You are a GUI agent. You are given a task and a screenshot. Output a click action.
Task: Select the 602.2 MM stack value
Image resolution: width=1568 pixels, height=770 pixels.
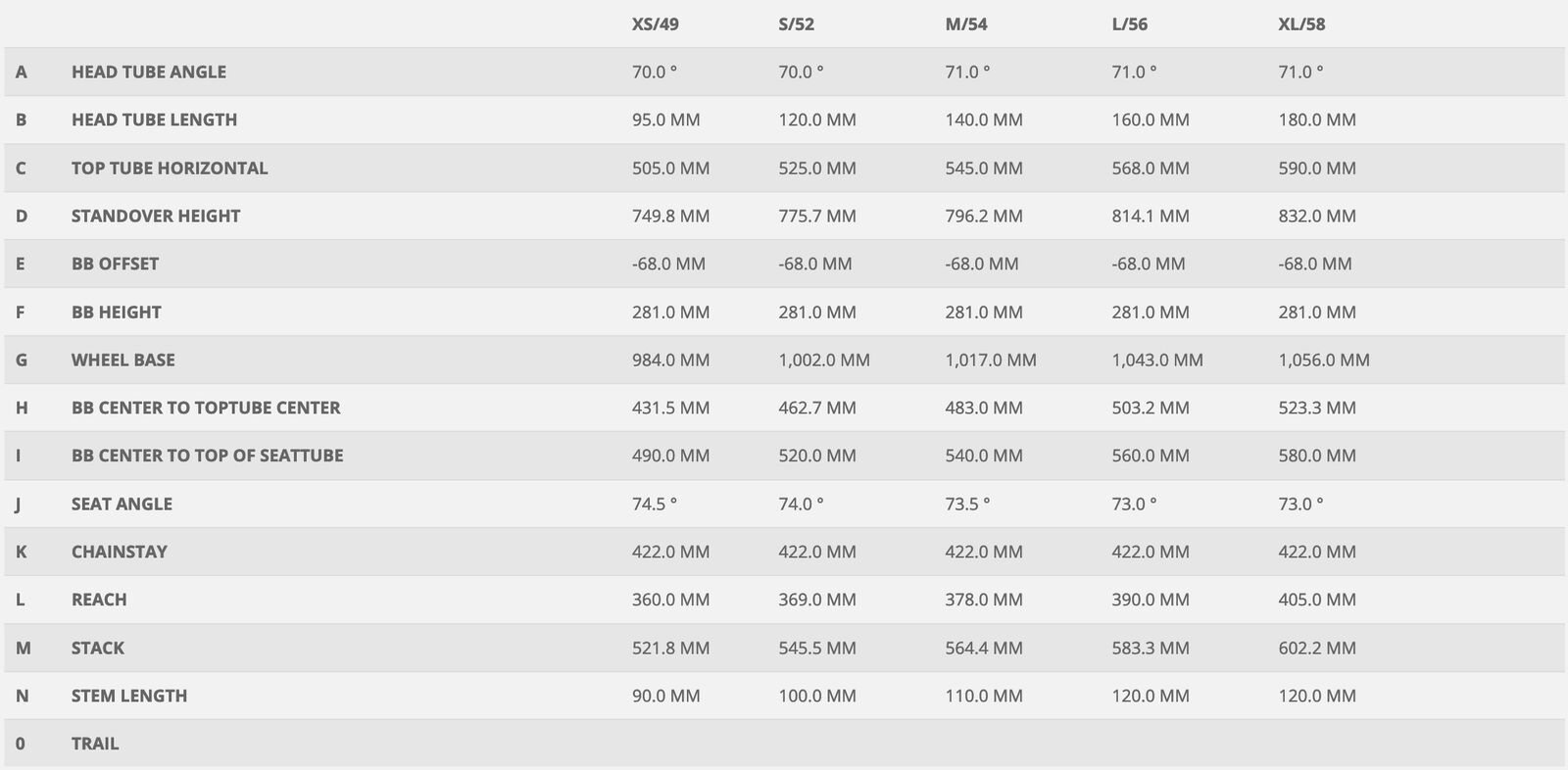point(1316,648)
